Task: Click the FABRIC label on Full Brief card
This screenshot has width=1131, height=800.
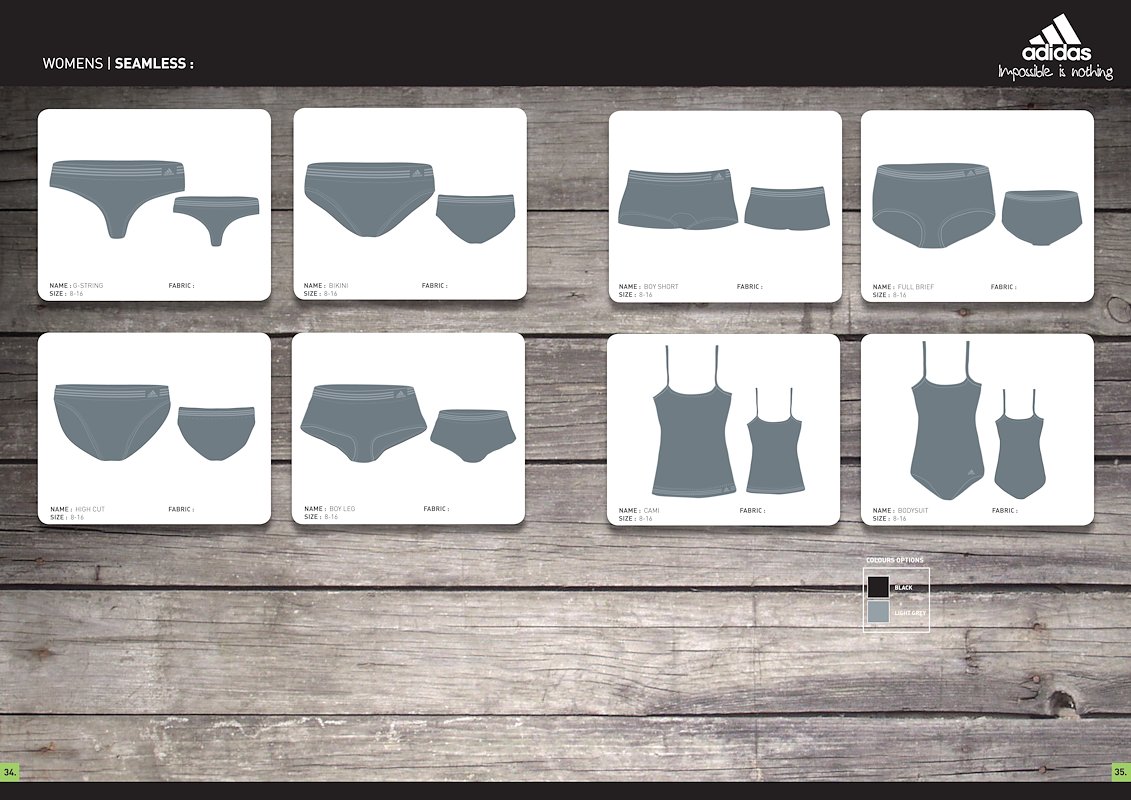Action: point(1003,287)
